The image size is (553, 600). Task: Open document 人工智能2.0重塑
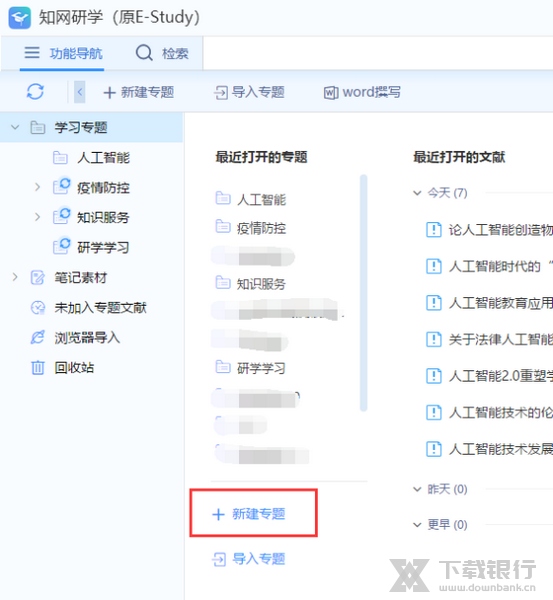(501, 376)
